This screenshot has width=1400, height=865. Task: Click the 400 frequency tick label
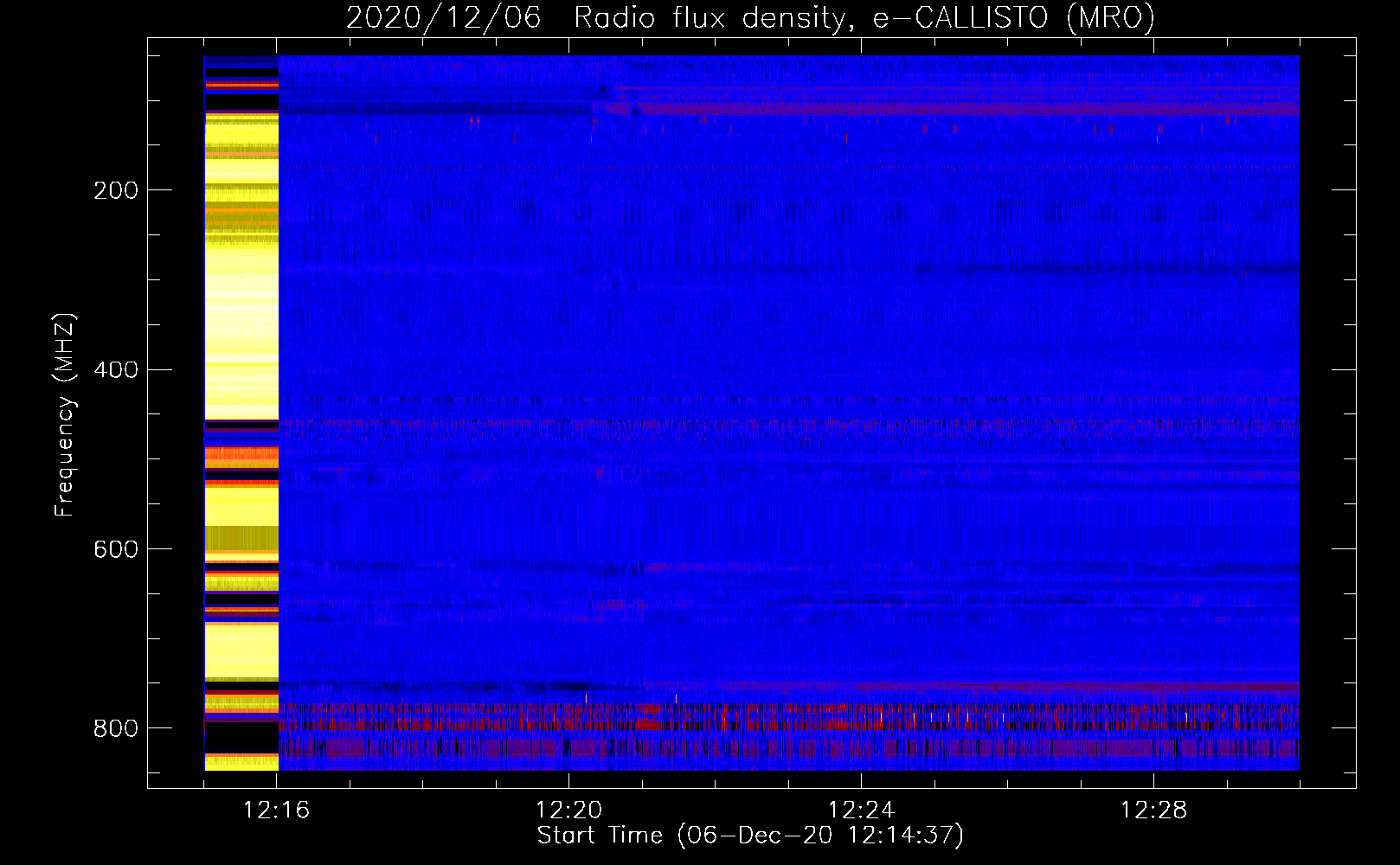click(116, 370)
